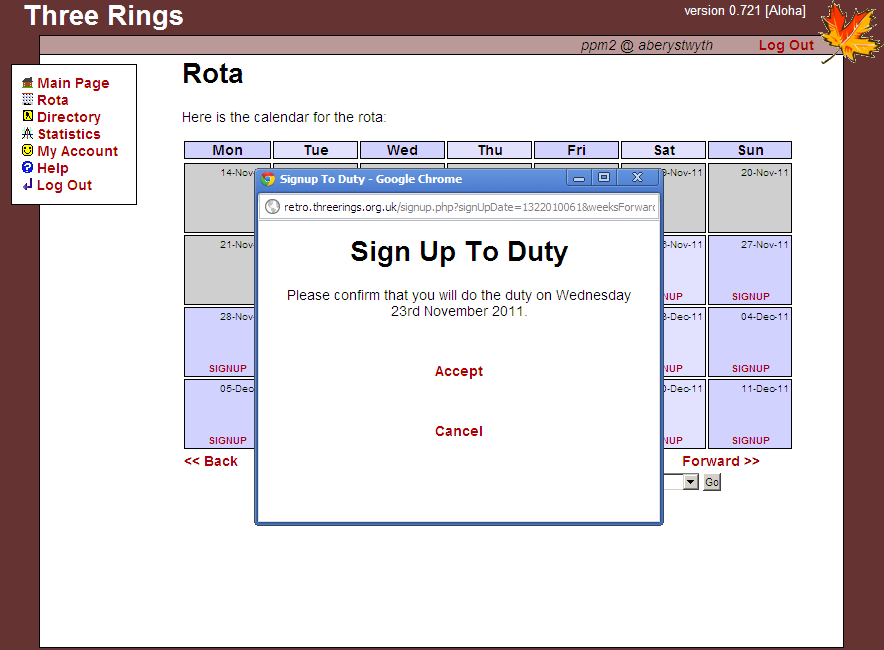This screenshot has width=884, height=650.
Task: Click the Main Page house icon
Action: [28, 83]
